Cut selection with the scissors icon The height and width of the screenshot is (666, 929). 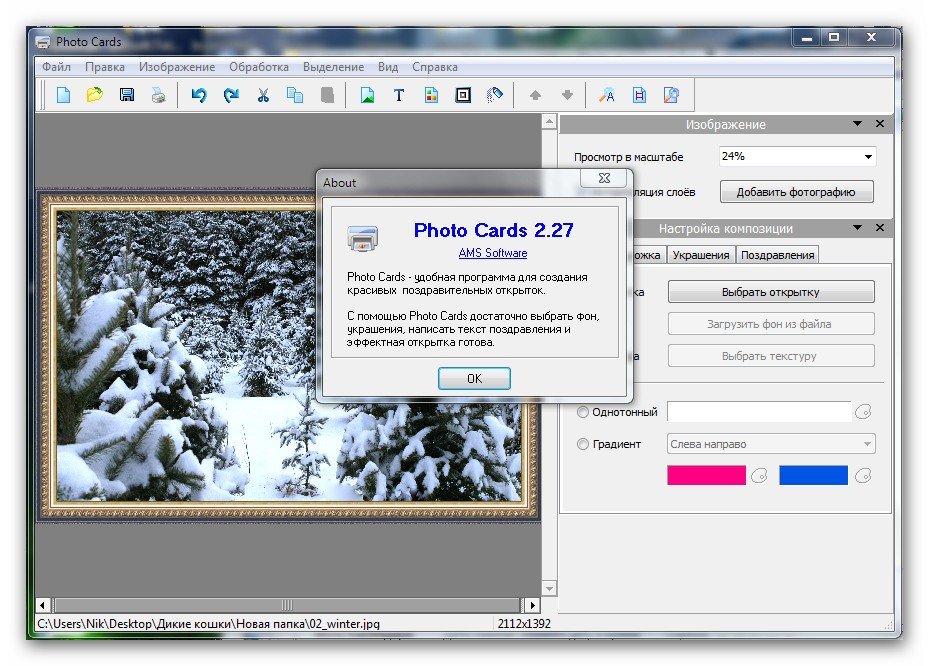(x=263, y=96)
